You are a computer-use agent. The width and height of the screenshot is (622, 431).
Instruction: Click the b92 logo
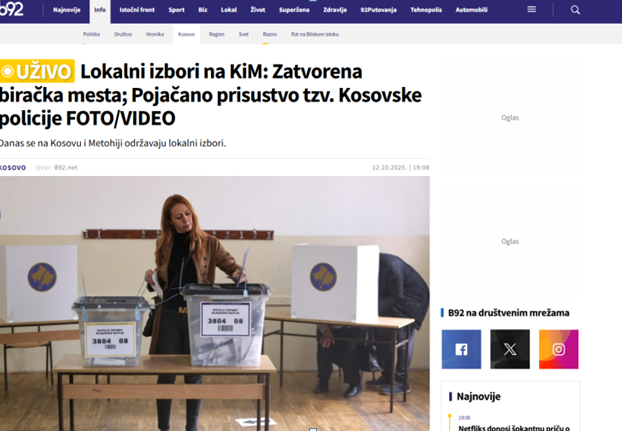tap(12, 9)
